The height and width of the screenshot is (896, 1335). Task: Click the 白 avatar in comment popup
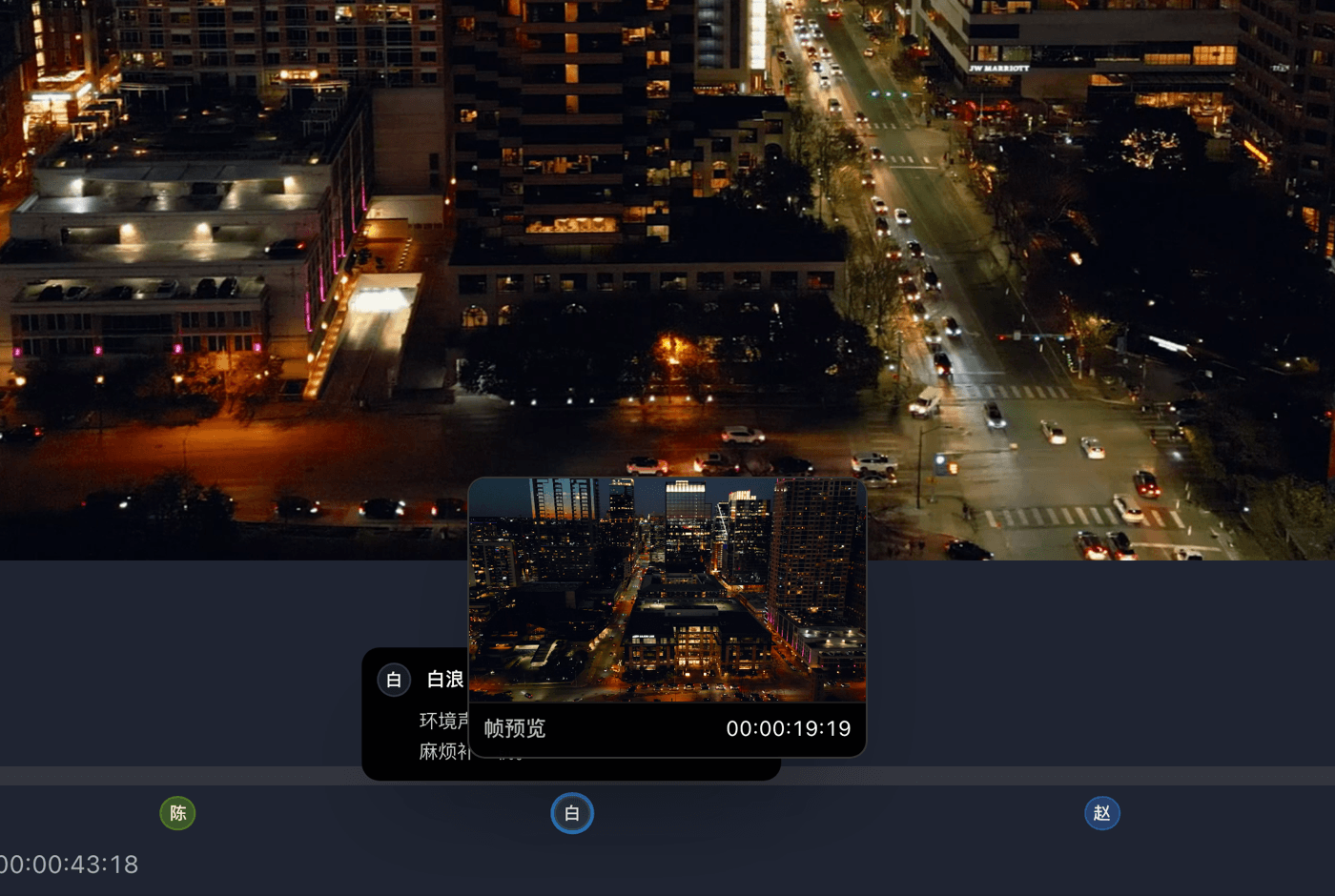click(394, 680)
